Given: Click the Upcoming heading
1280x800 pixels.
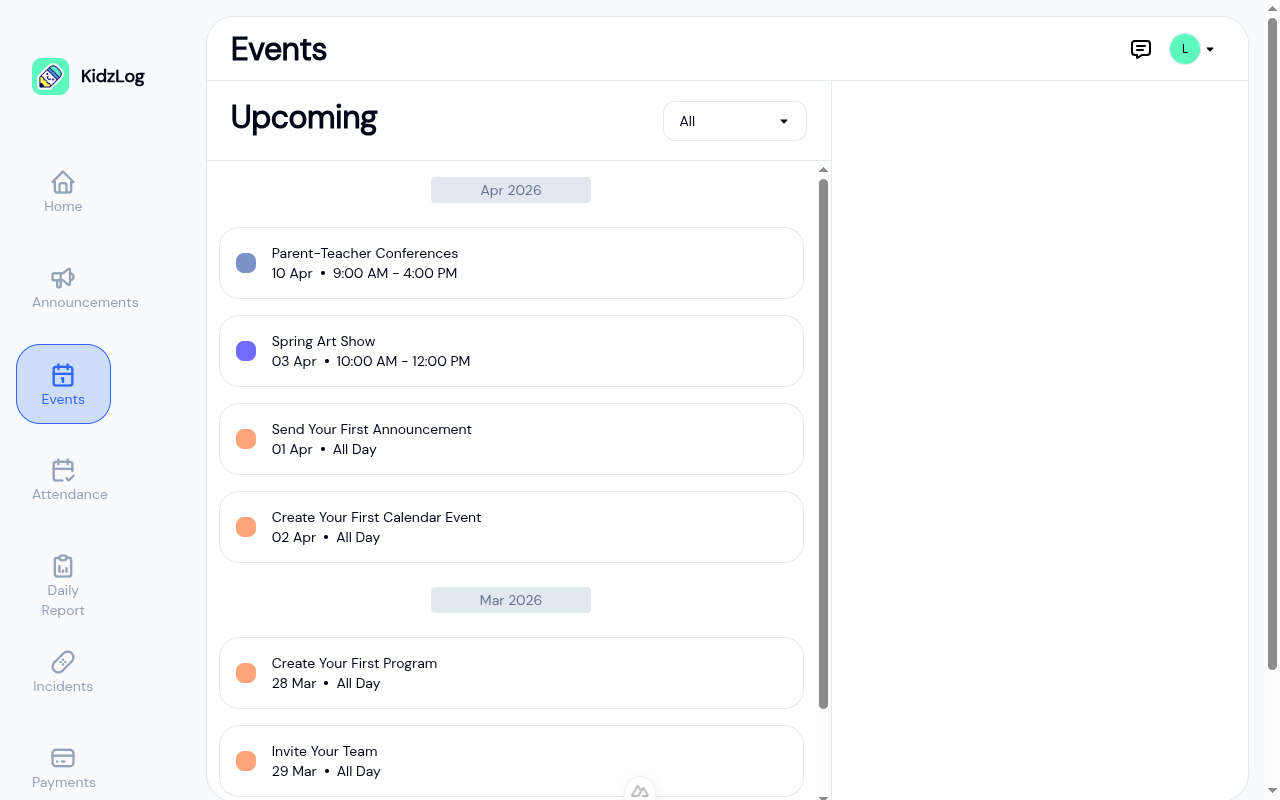Looking at the screenshot, I should [x=304, y=118].
